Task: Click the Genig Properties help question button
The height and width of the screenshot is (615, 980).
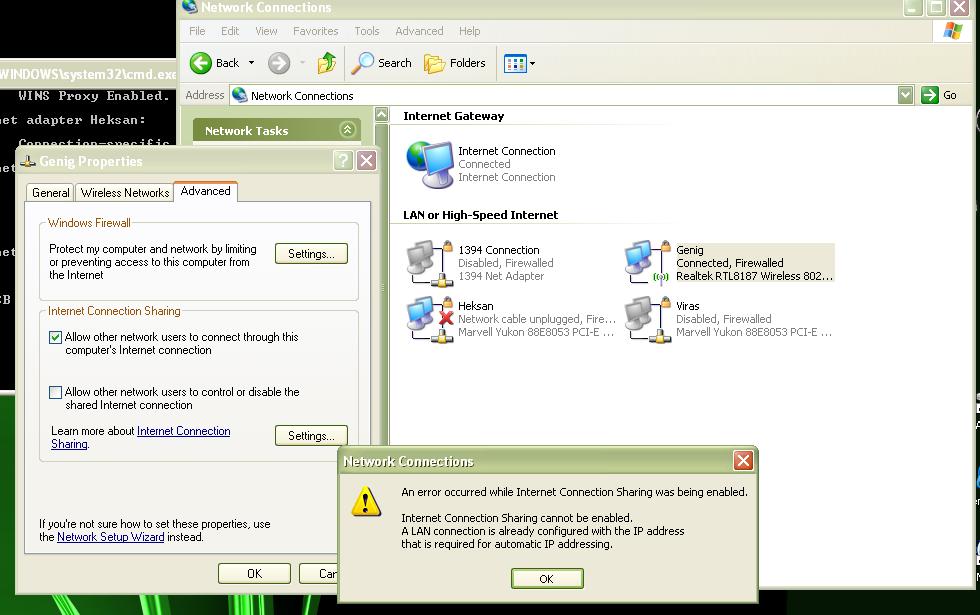Action: (342, 161)
